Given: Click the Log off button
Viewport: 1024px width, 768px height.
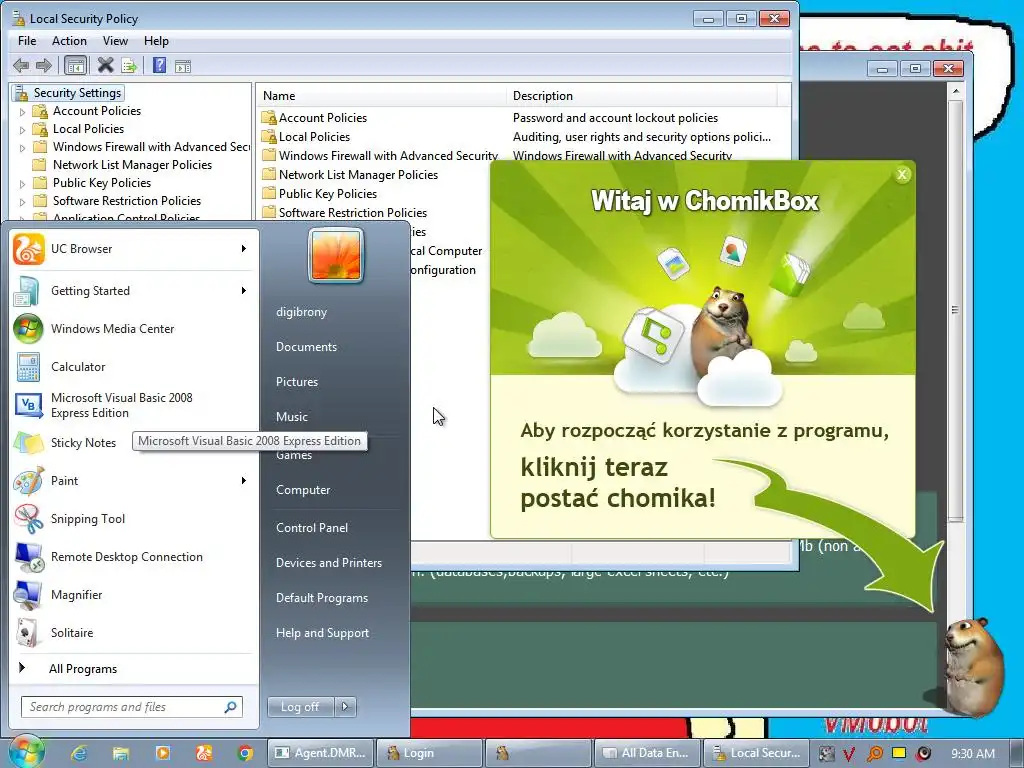Looking at the screenshot, I should tap(300, 707).
